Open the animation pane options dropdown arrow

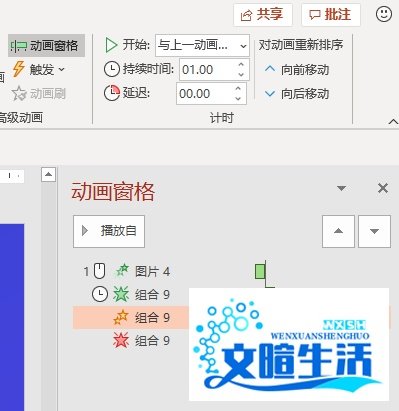(341, 188)
